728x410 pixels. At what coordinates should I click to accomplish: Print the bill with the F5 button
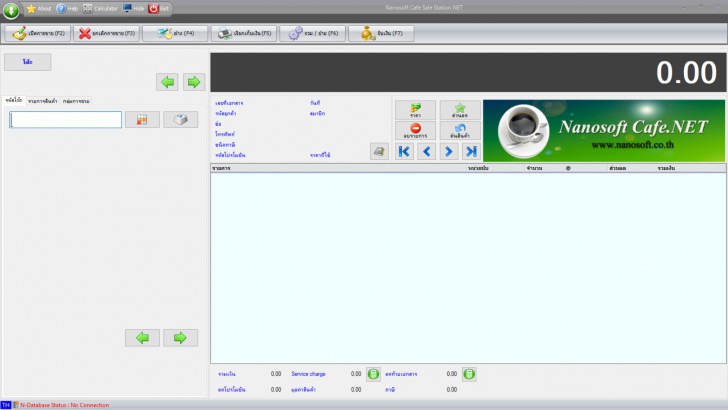pos(244,33)
